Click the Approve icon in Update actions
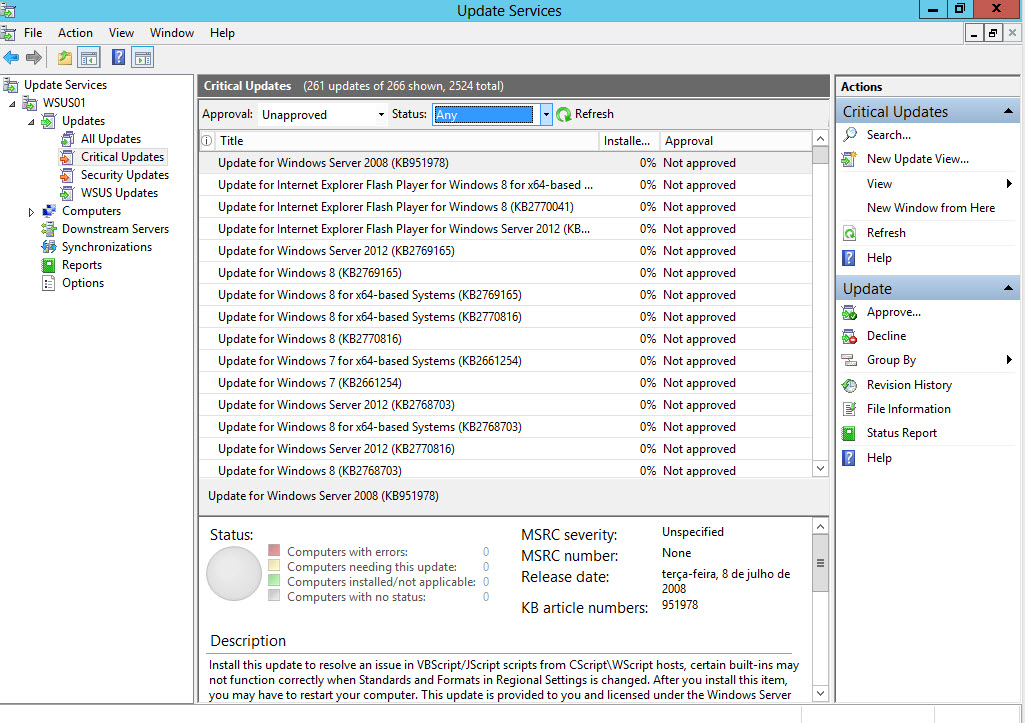The width and height of the screenshot is (1025, 723). click(849, 312)
